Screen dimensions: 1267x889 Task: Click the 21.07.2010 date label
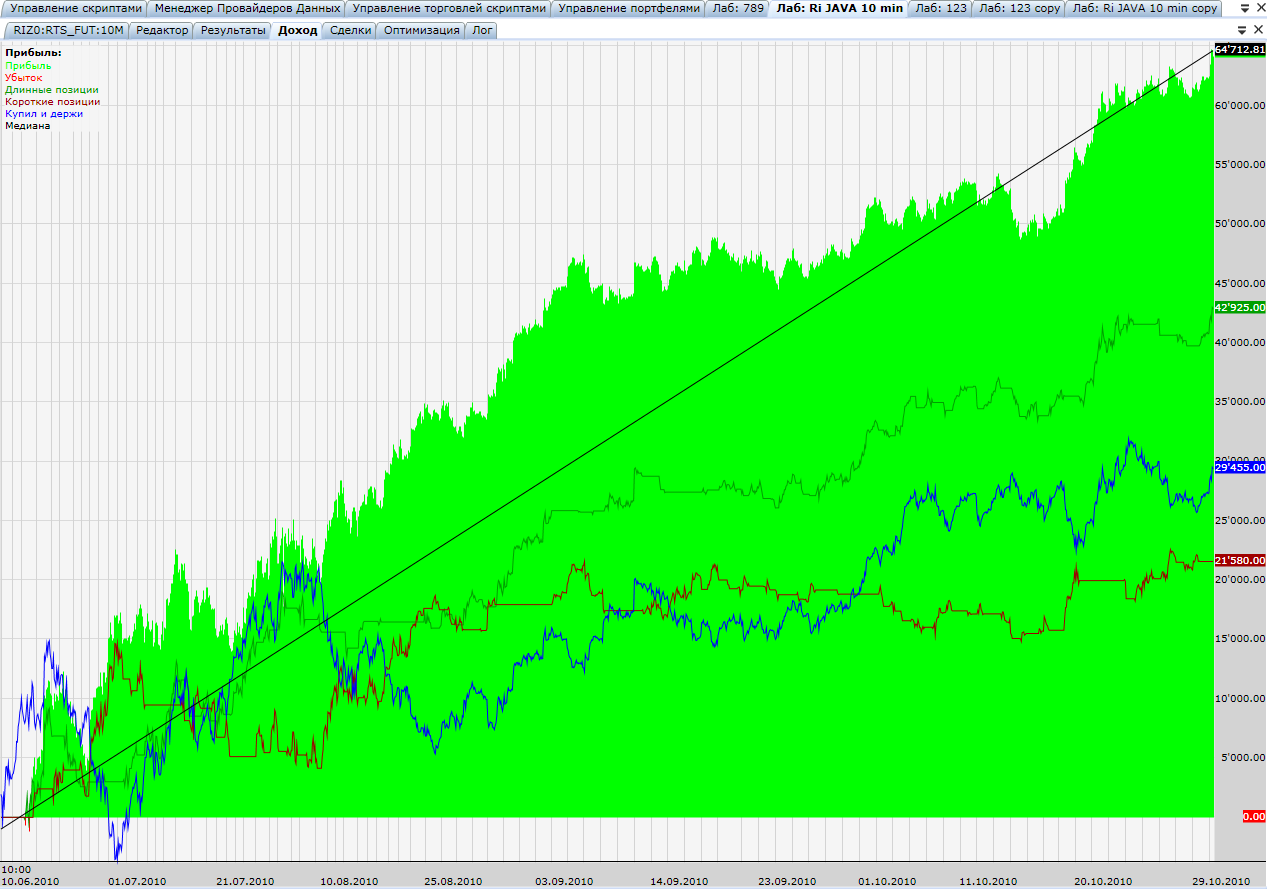pos(245,881)
